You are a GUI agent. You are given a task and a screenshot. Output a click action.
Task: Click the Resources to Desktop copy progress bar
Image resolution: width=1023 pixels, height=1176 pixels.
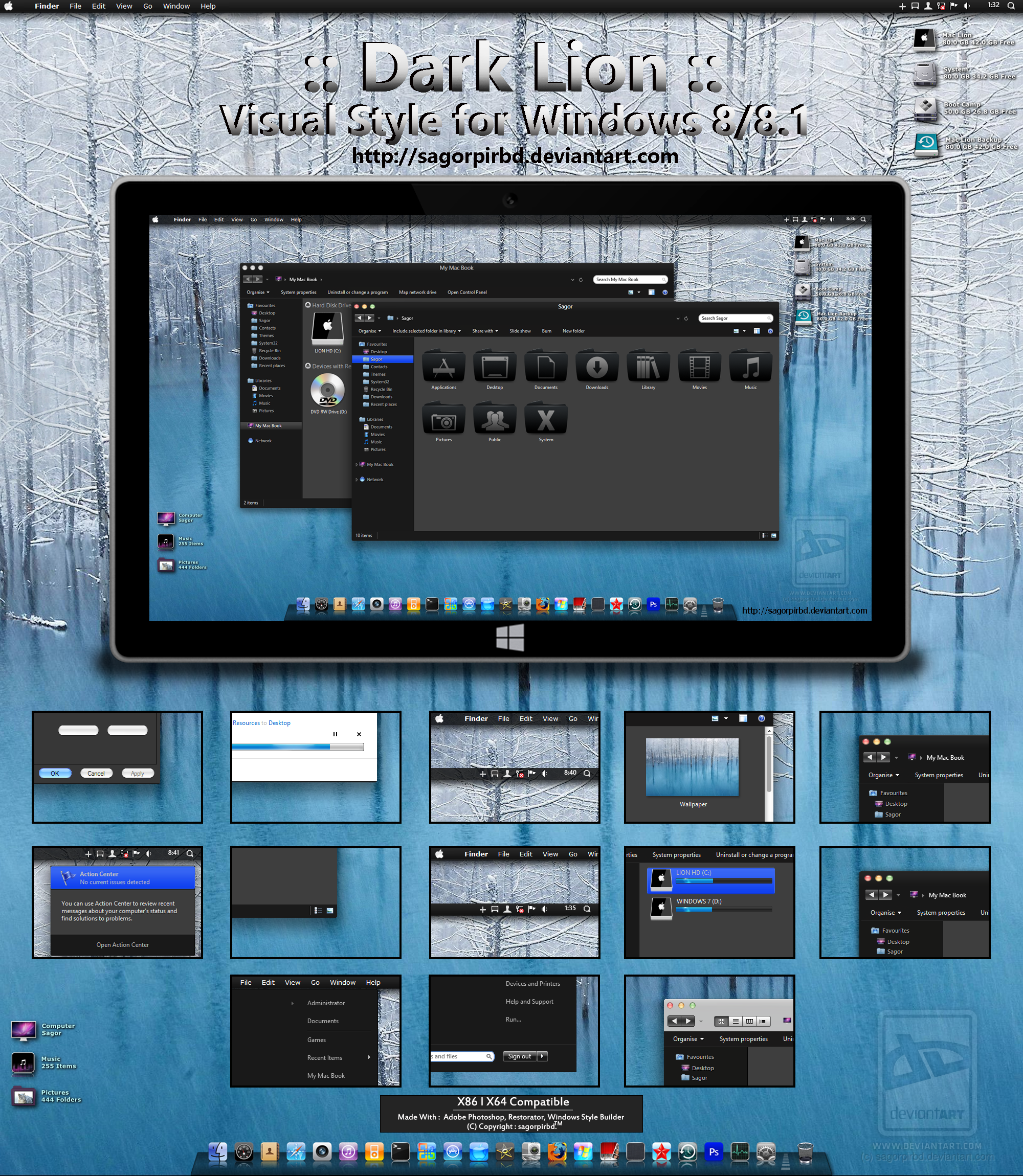(x=297, y=747)
